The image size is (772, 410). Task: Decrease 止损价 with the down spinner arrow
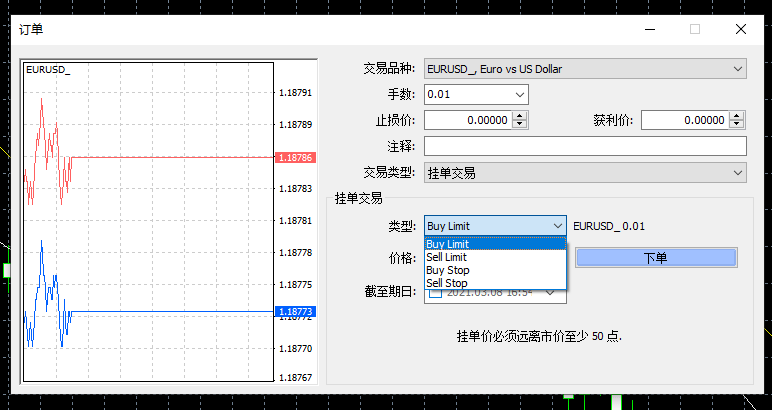click(519, 125)
